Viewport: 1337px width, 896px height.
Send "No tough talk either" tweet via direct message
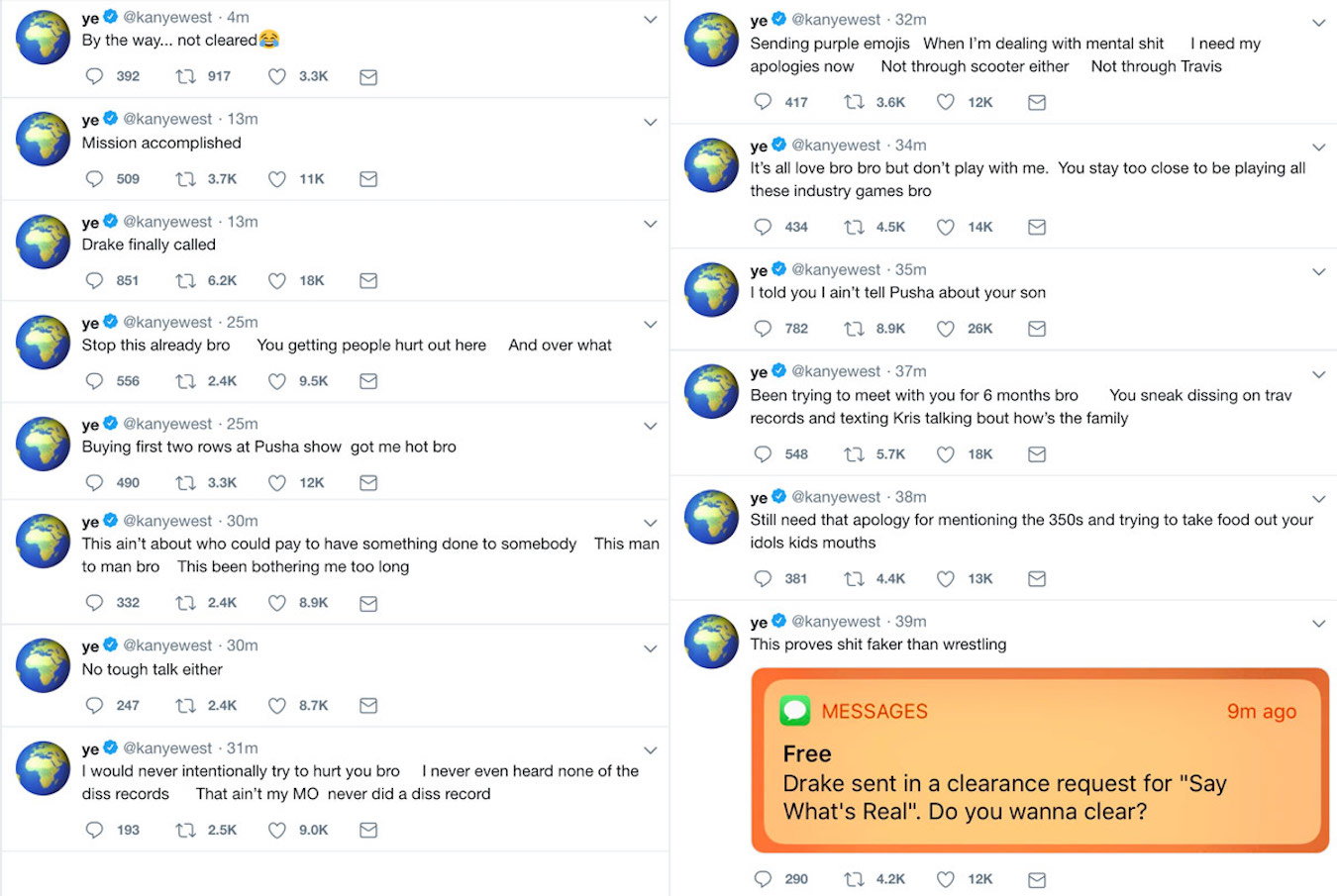[x=368, y=706]
